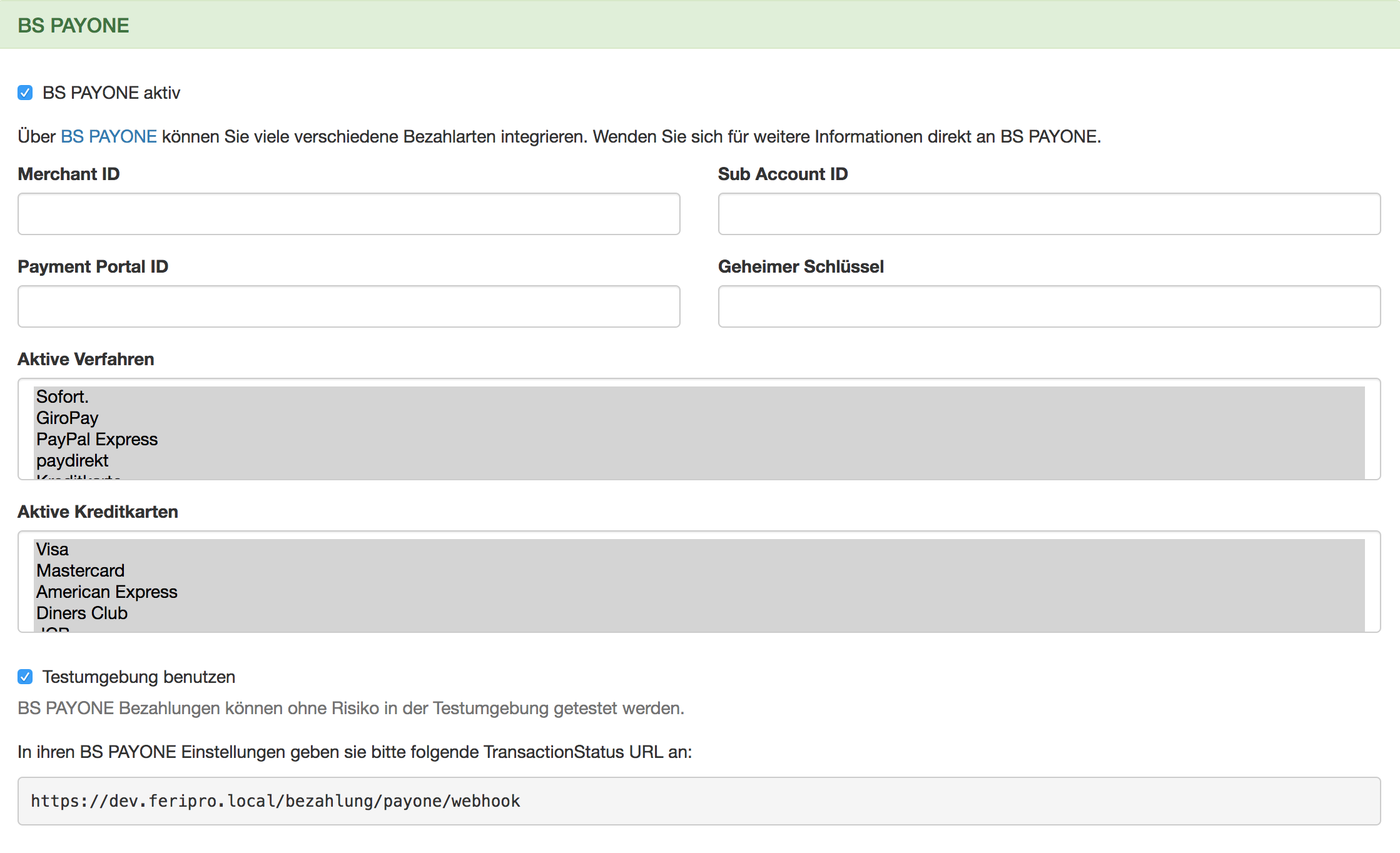
Task: Choose GiroPay in the payment methods list
Action: point(68,418)
